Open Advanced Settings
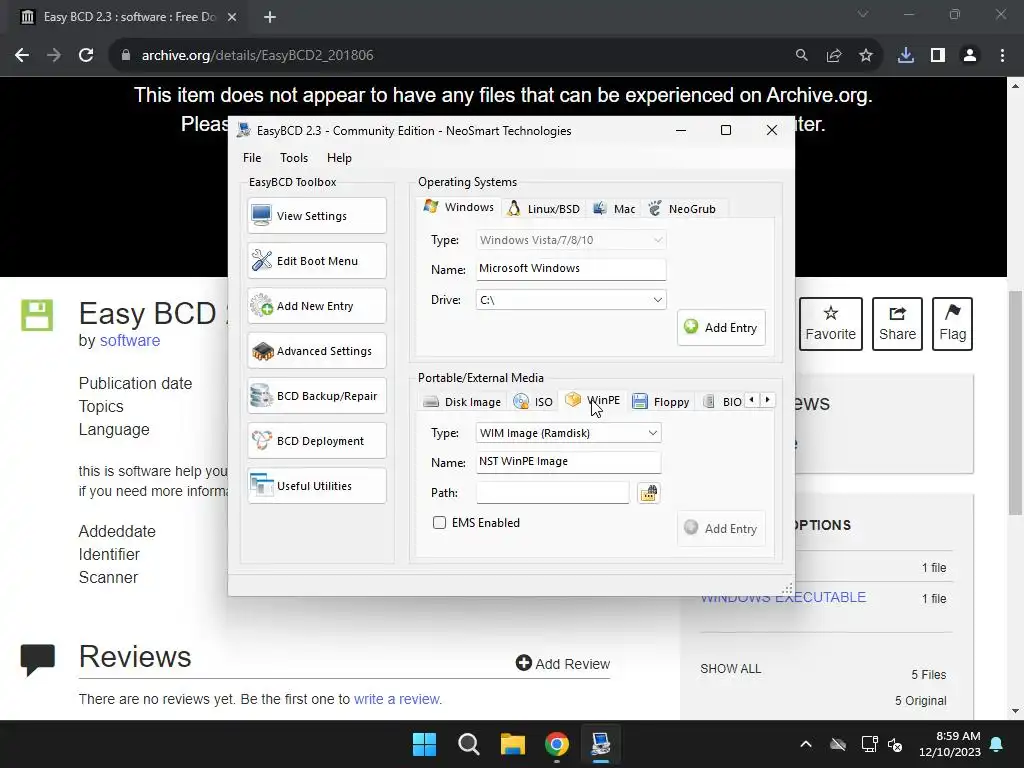The image size is (1024, 768). [317, 351]
